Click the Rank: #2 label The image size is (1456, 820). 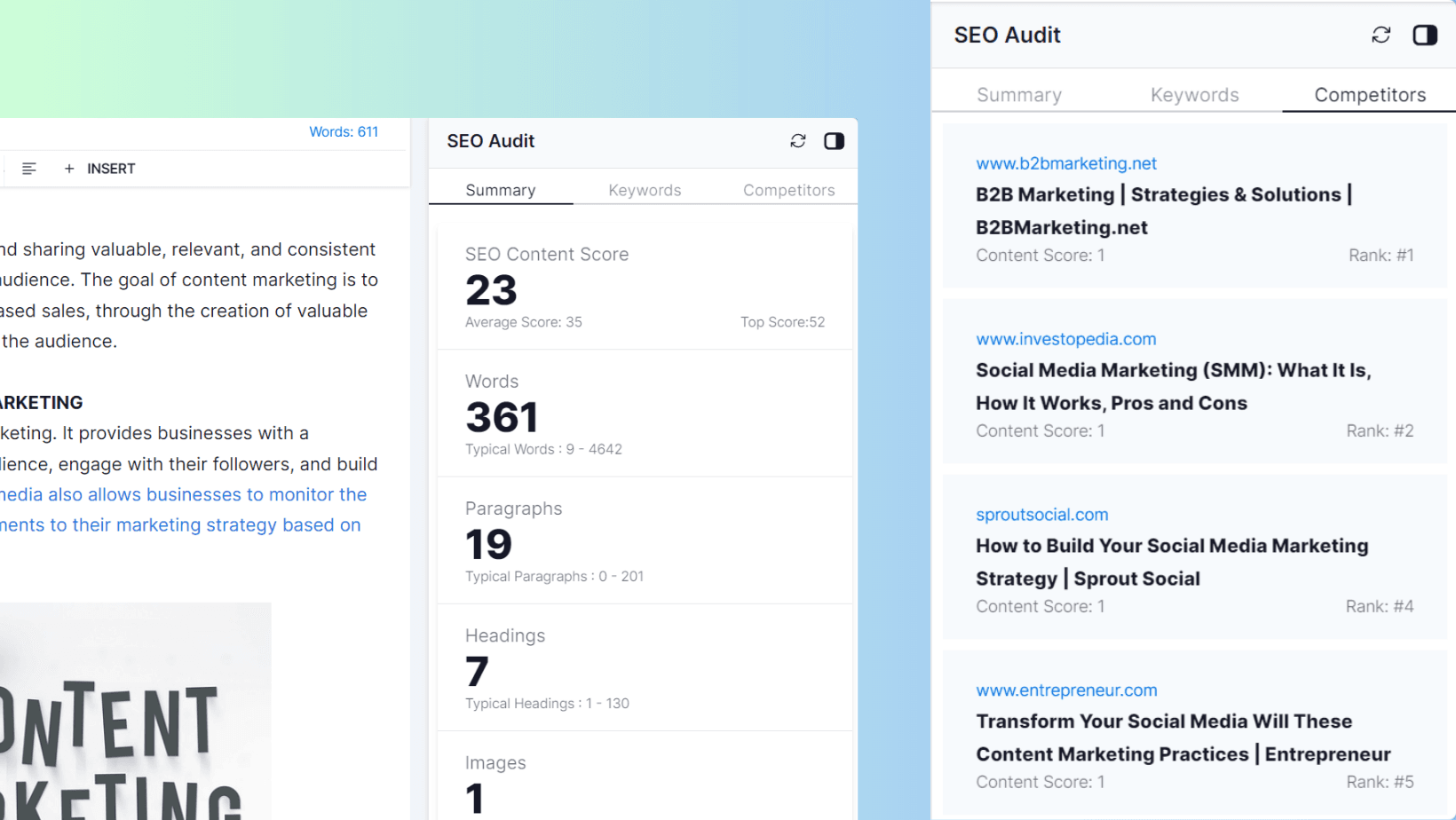click(x=1380, y=431)
